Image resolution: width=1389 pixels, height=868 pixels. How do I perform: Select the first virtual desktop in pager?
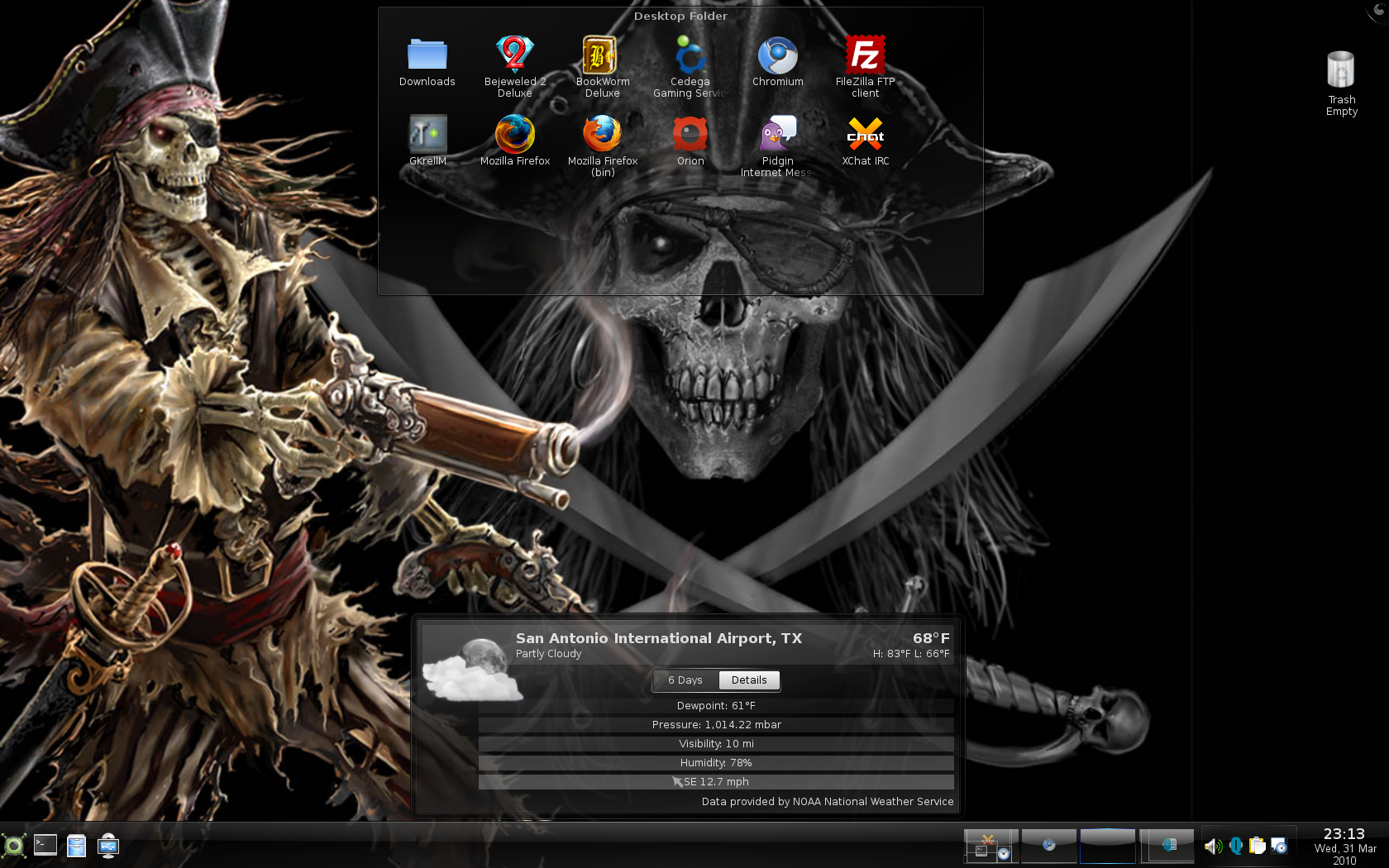[x=991, y=846]
